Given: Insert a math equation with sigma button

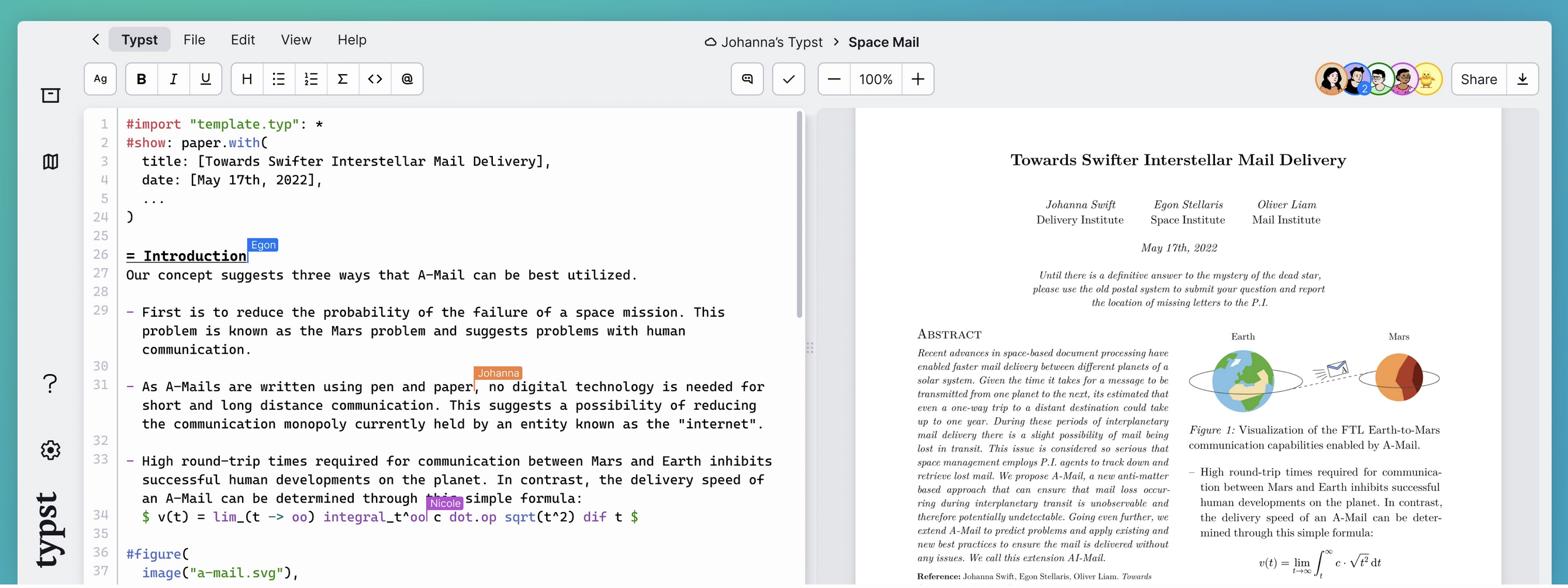Looking at the screenshot, I should tap(343, 79).
